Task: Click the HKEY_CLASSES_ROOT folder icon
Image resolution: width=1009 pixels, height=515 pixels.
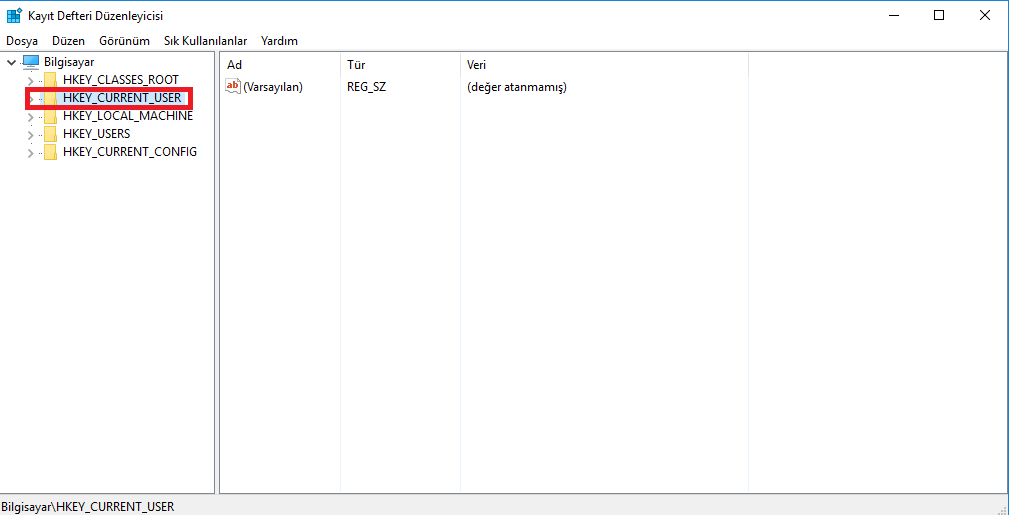Action: tap(50, 80)
